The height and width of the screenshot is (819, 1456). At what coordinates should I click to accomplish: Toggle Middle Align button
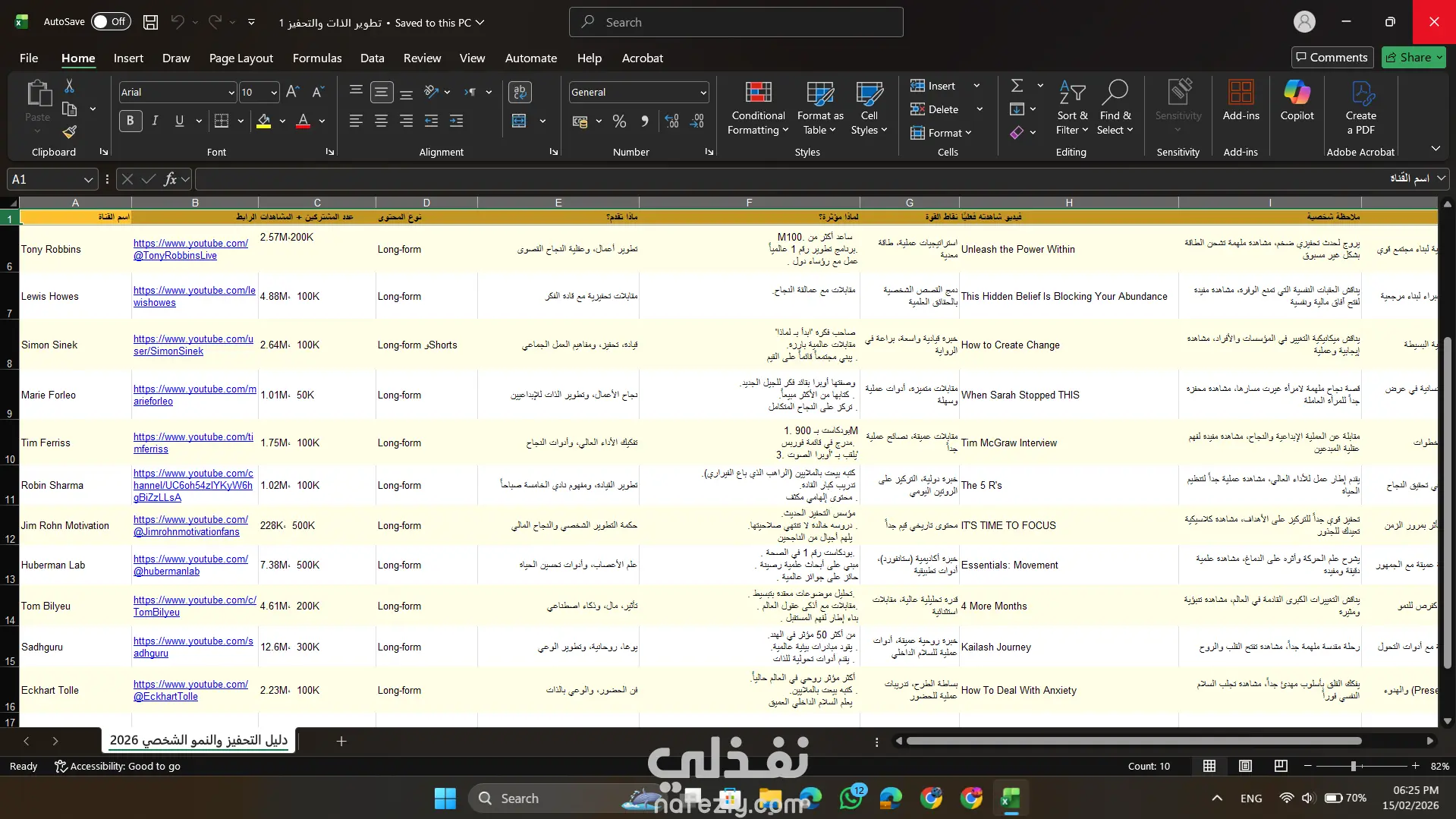point(382,92)
